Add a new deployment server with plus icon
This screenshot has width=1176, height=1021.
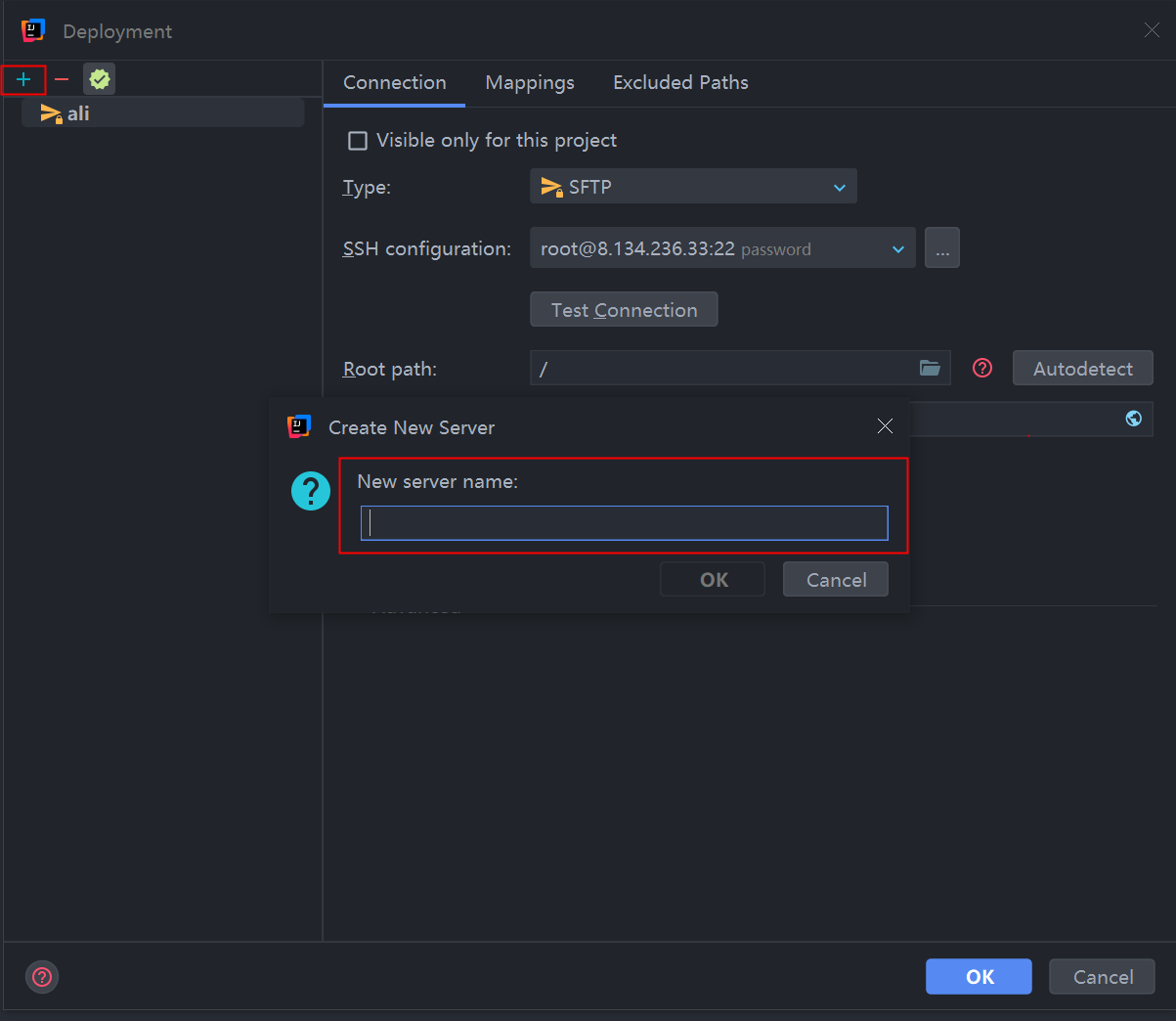(23, 79)
